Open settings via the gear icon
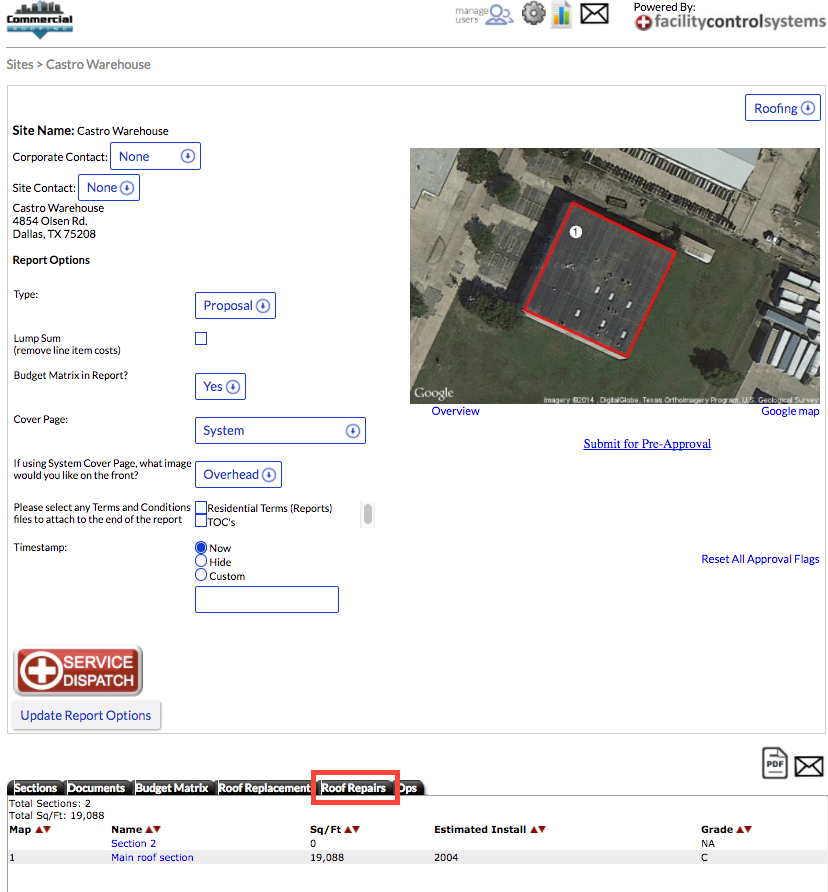The image size is (828, 892). point(533,13)
